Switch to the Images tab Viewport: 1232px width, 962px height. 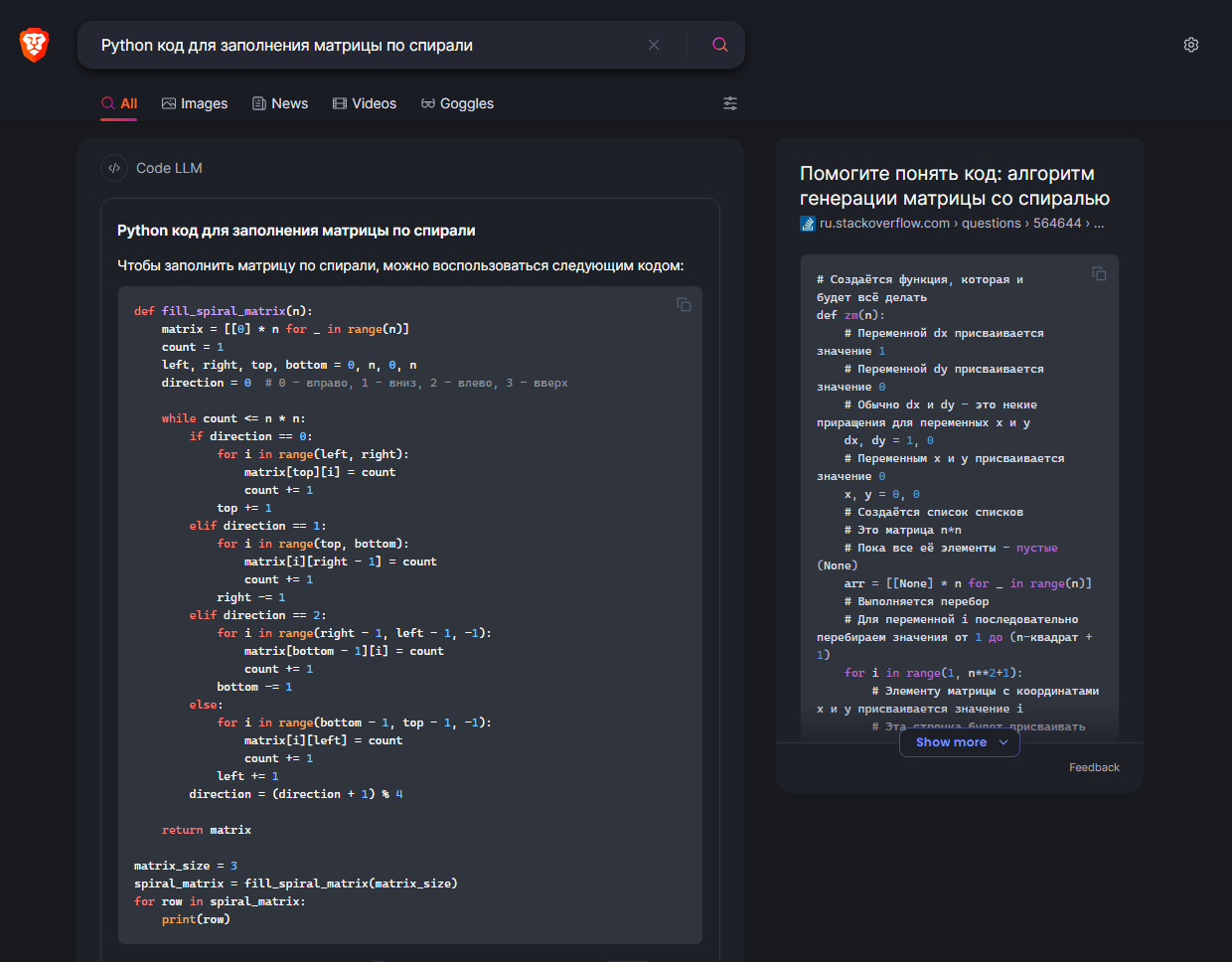(x=195, y=103)
